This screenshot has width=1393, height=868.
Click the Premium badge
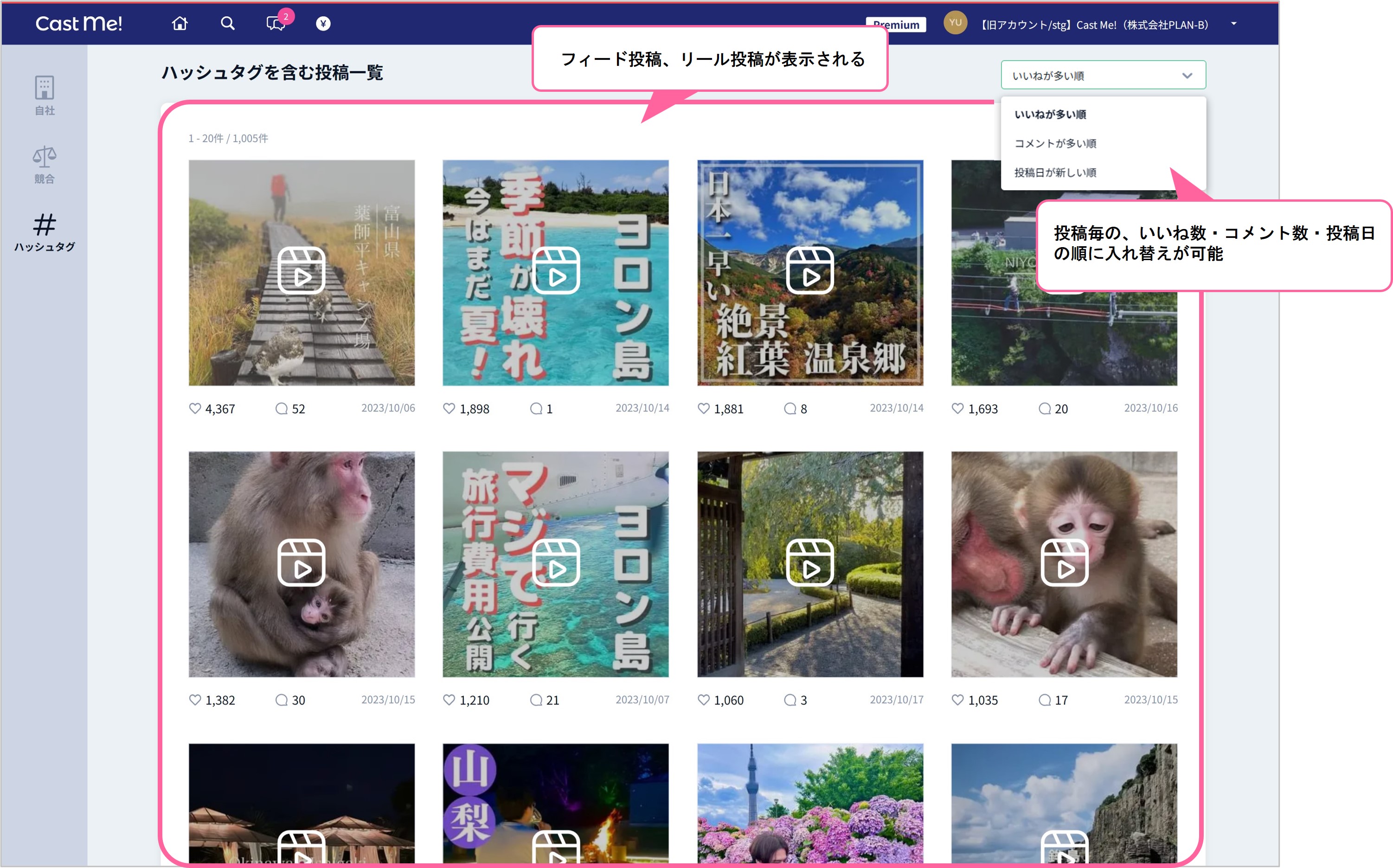click(896, 25)
